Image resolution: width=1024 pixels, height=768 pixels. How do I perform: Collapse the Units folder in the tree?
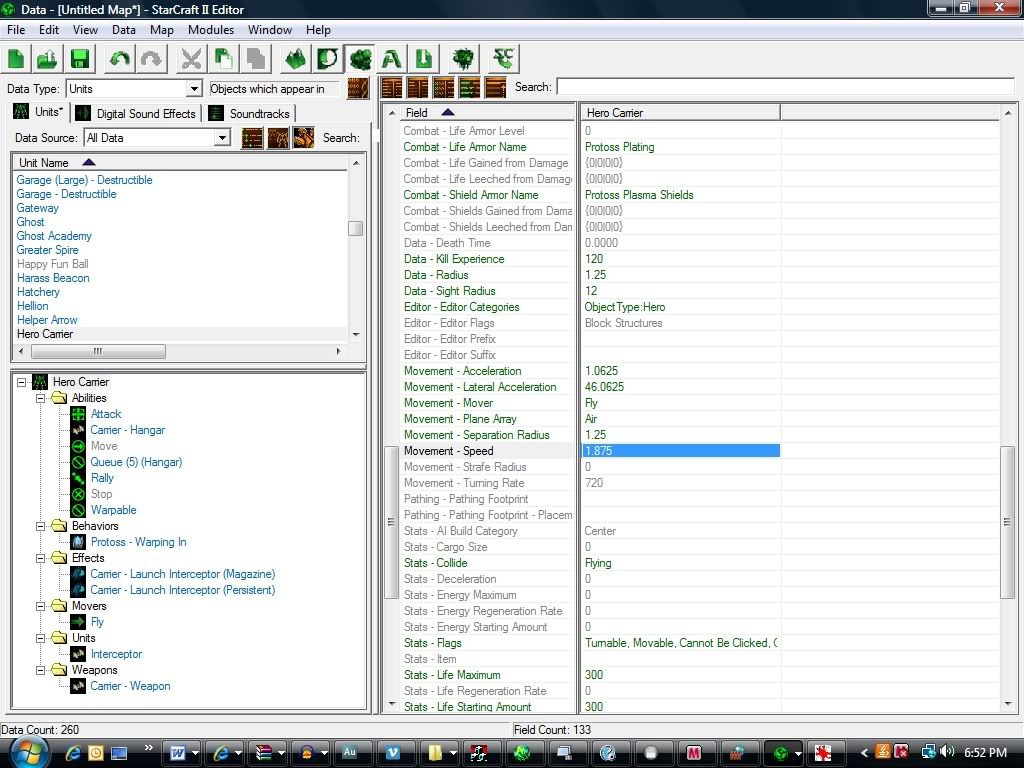coord(40,638)
